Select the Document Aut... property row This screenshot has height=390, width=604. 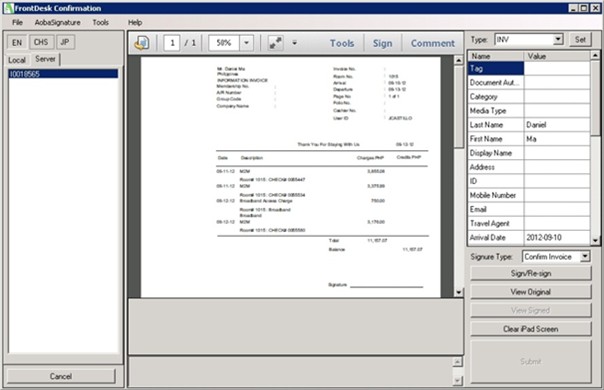[529, 82]
